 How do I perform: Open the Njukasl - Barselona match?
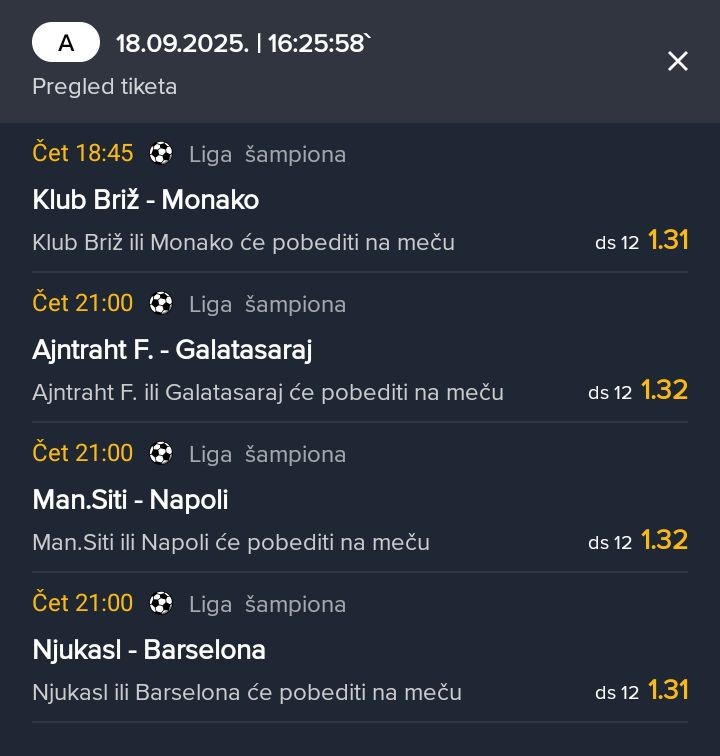coord(149,649)
